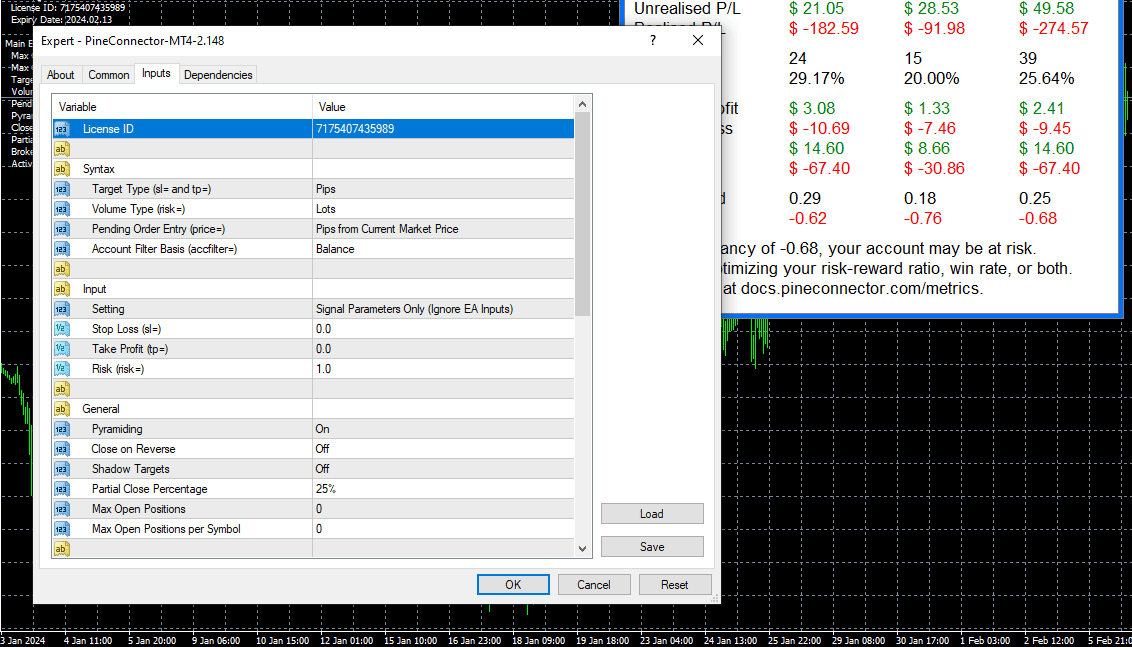Image resolution: width=1132 pixels, height=647 pixels.
Task: Change the Pyramiding value On
Action: 443,429
